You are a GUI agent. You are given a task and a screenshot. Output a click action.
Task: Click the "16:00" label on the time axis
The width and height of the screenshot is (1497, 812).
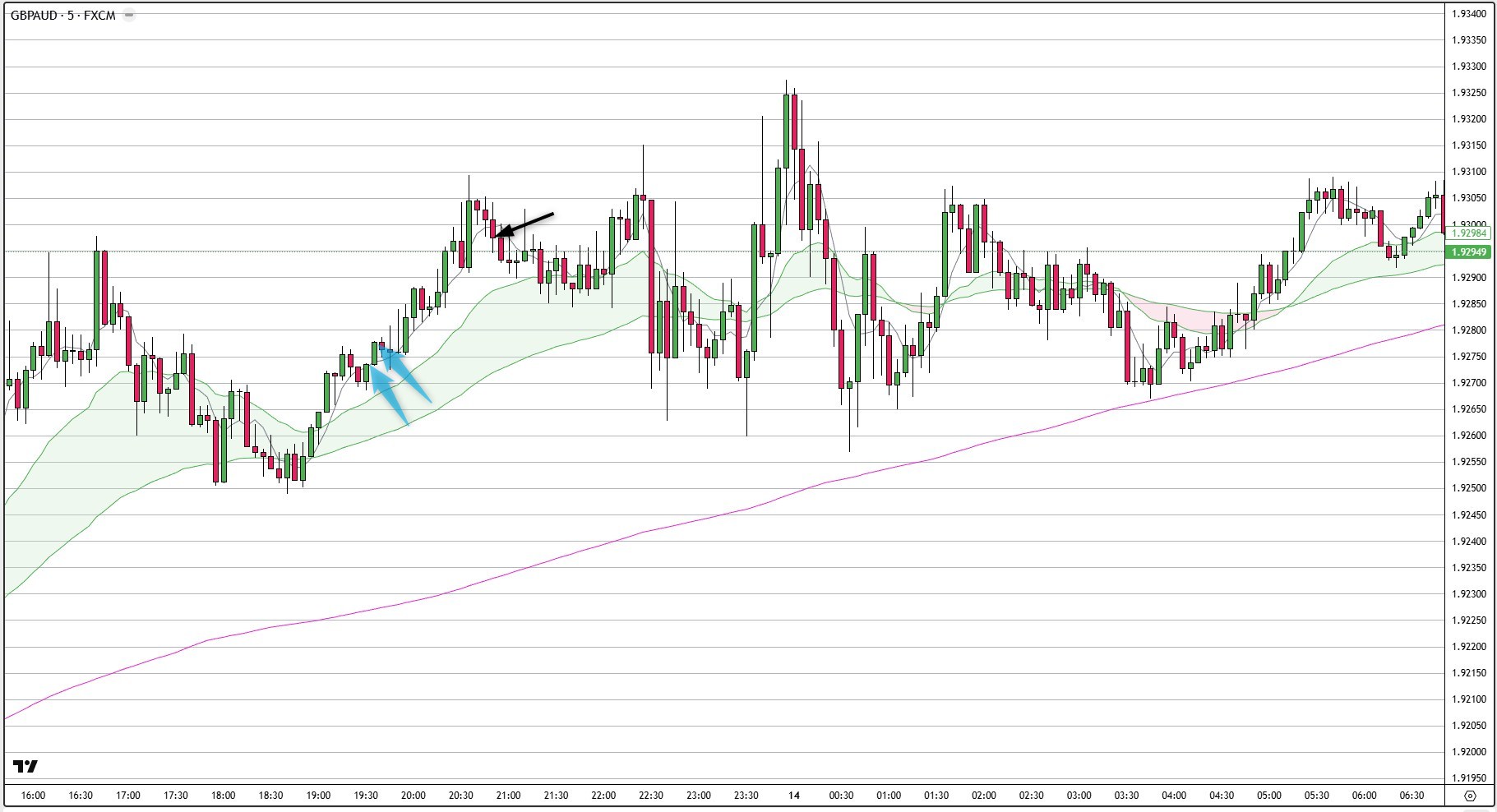click(x=33, y=795)
